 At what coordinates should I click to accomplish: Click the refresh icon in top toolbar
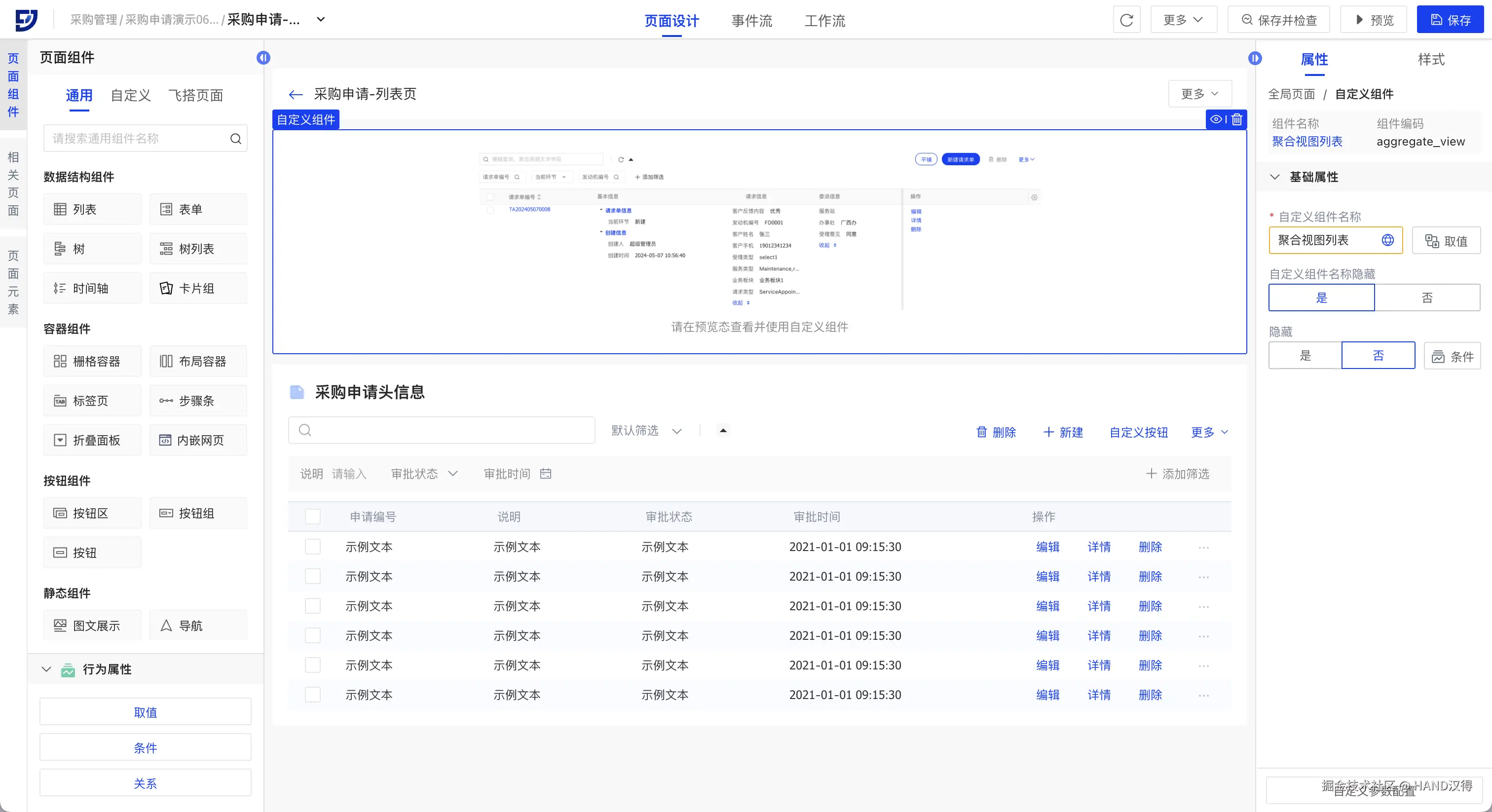pos(1126,20)
